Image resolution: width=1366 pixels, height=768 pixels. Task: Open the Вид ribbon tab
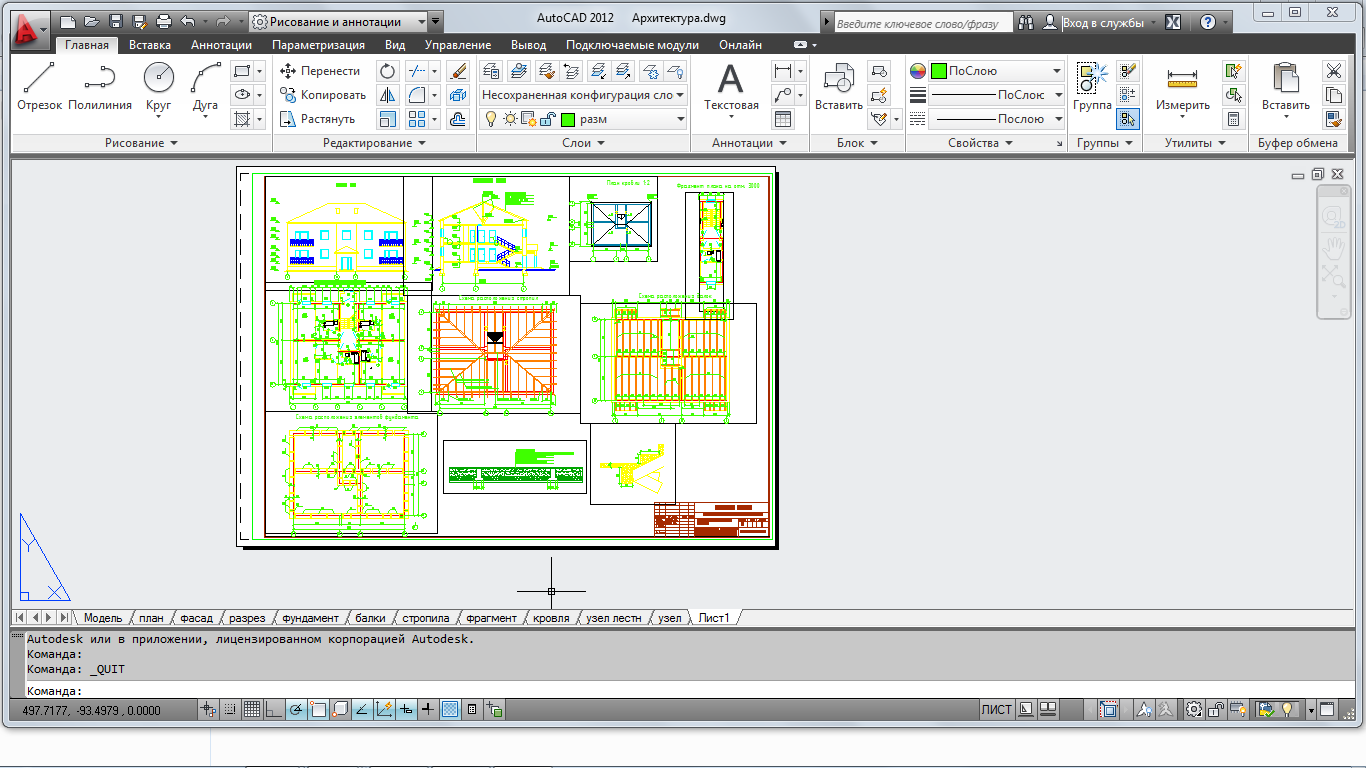pyautogui.click(x=395, y=45)
